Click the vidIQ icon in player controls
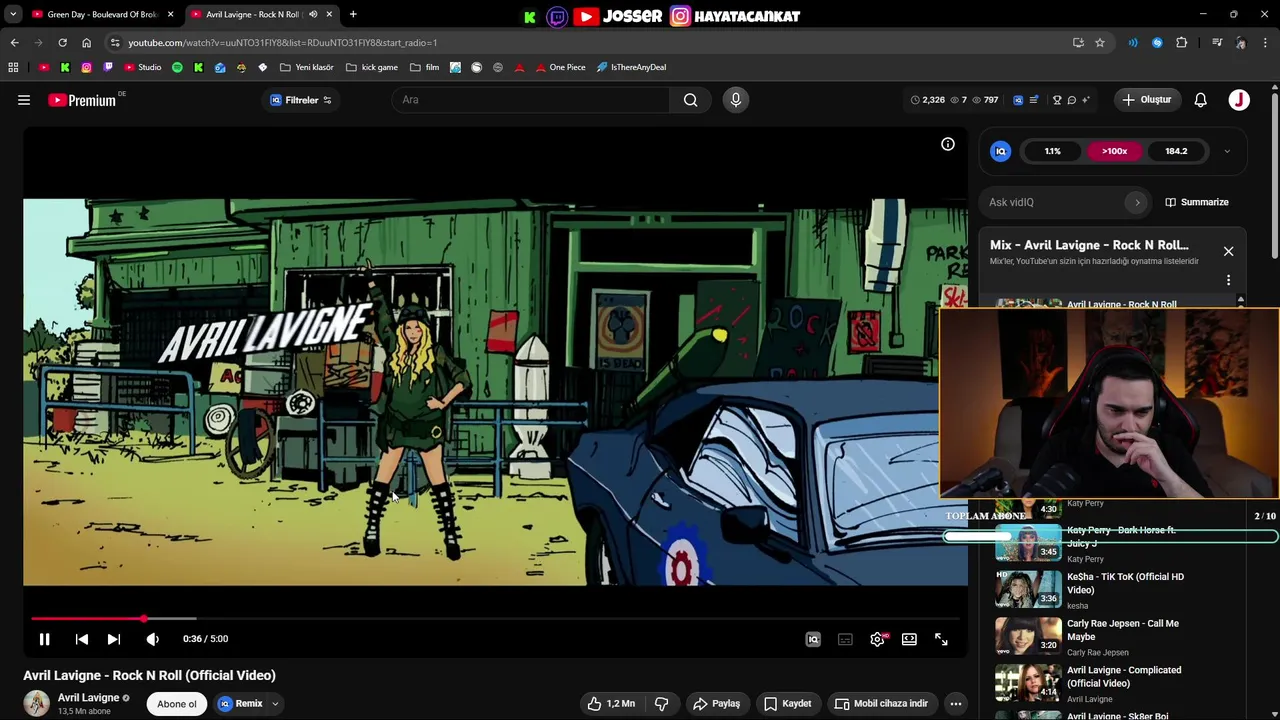1280x720 pixels. pyautogui.click(x=813, y=639)
